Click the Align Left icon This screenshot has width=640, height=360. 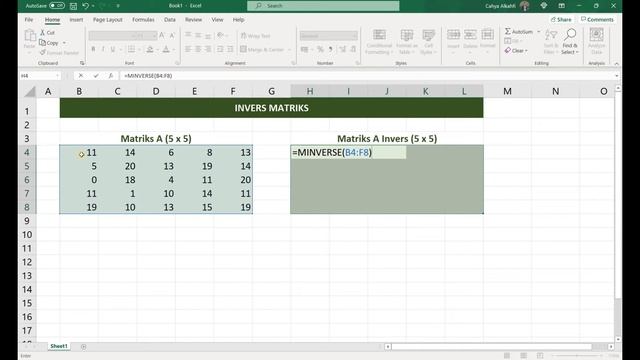188,49
